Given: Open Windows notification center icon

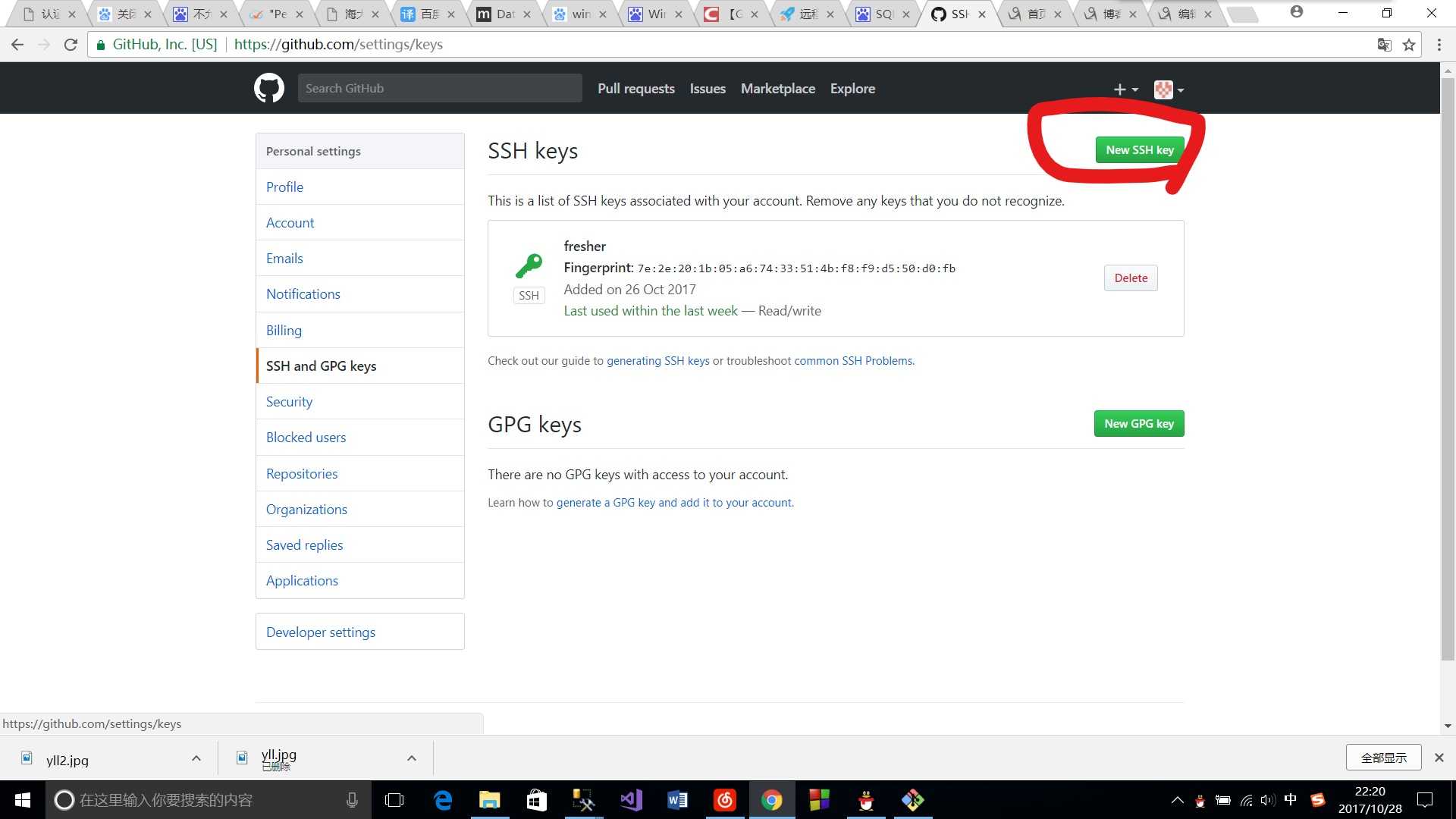Looking at the screenshot, I should [1425, 800].
